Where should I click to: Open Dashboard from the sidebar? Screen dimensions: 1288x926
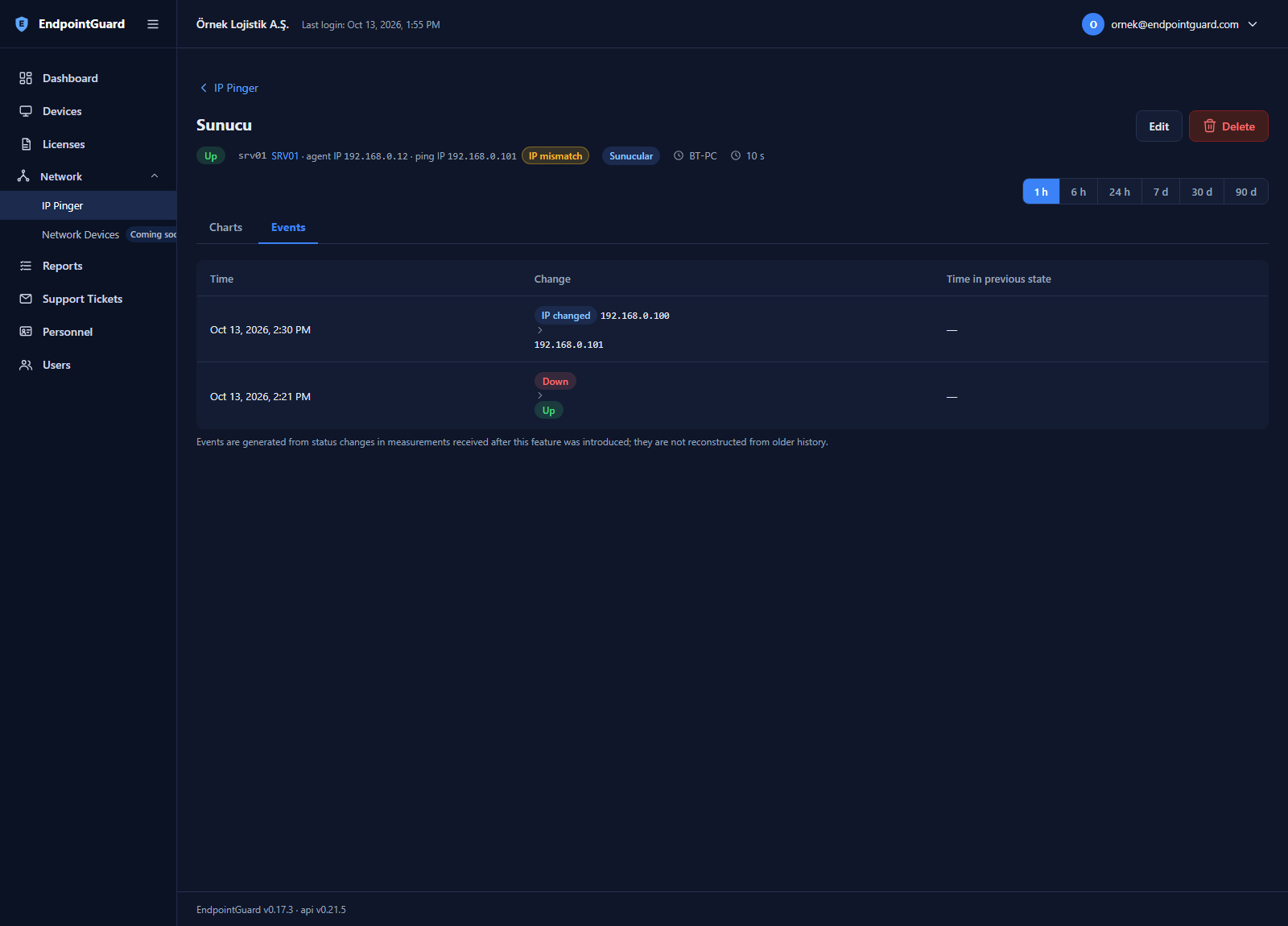point(88,78)
